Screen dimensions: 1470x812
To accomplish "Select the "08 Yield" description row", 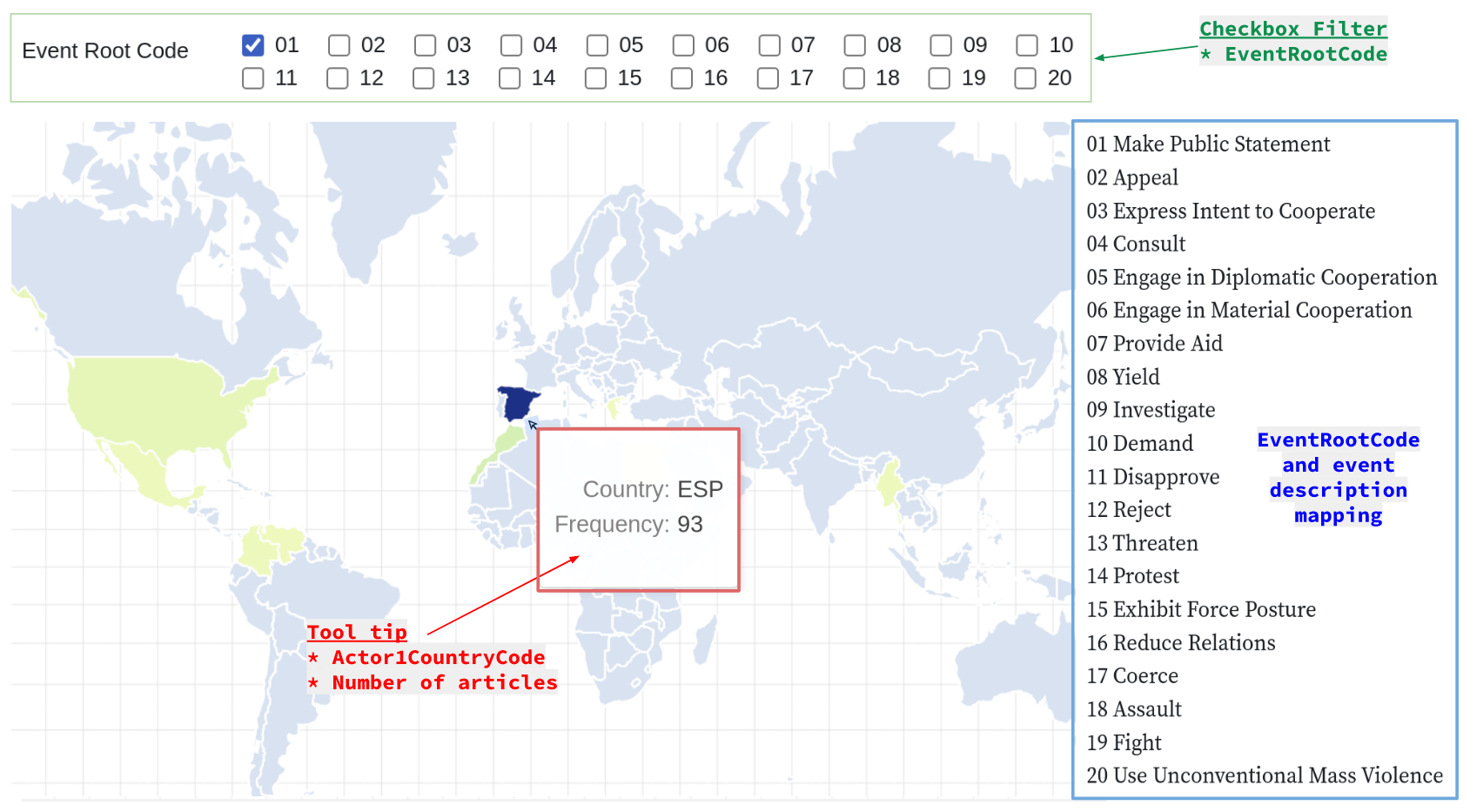I will 1123,377.
